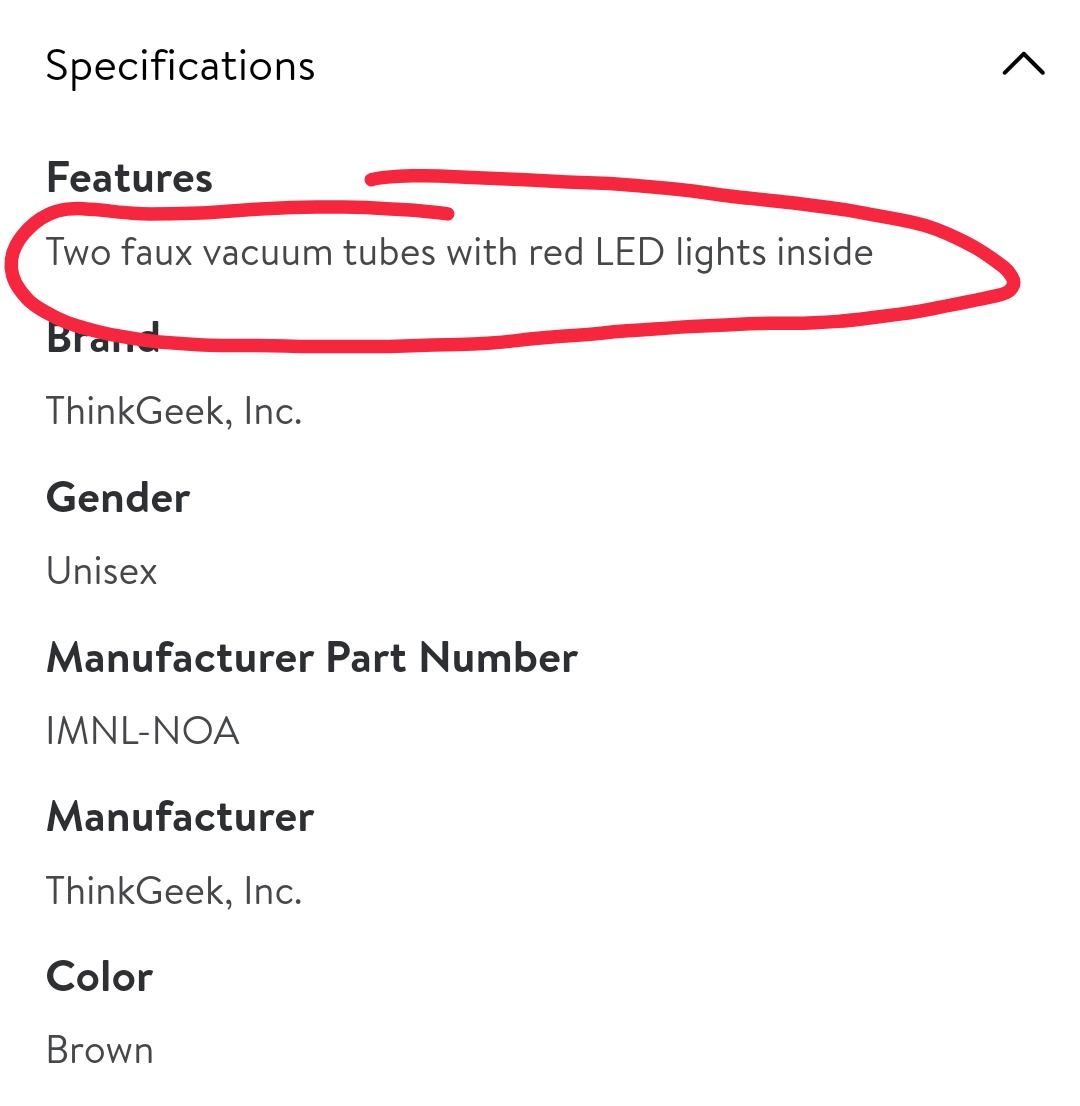This screenshot has height=1106, width=1080.
Task: Click the word Number in part heading
Action: tap(498, 657)
